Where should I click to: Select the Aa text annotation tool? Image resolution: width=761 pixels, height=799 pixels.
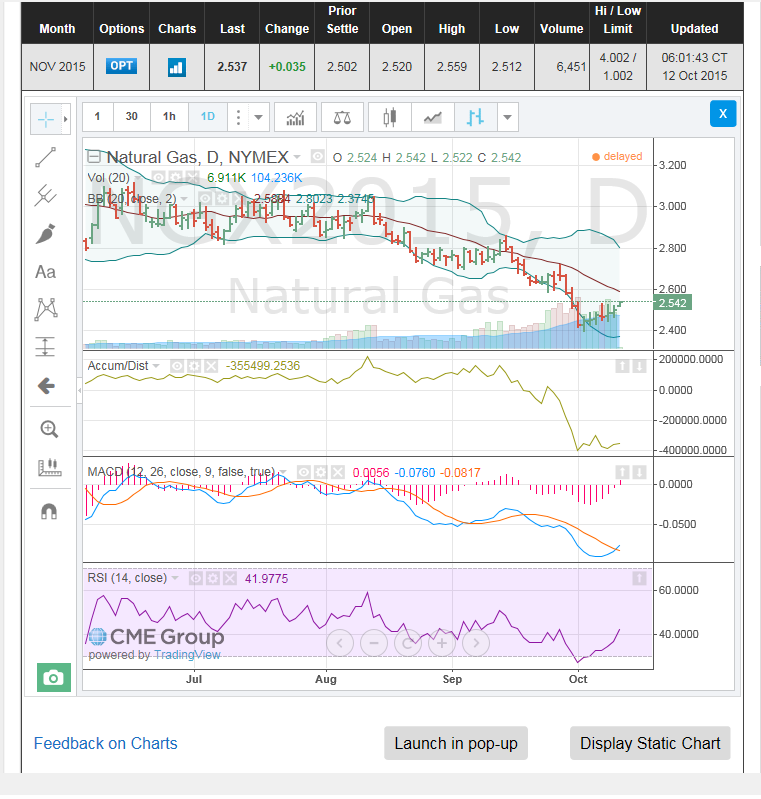tap(46, 272)
